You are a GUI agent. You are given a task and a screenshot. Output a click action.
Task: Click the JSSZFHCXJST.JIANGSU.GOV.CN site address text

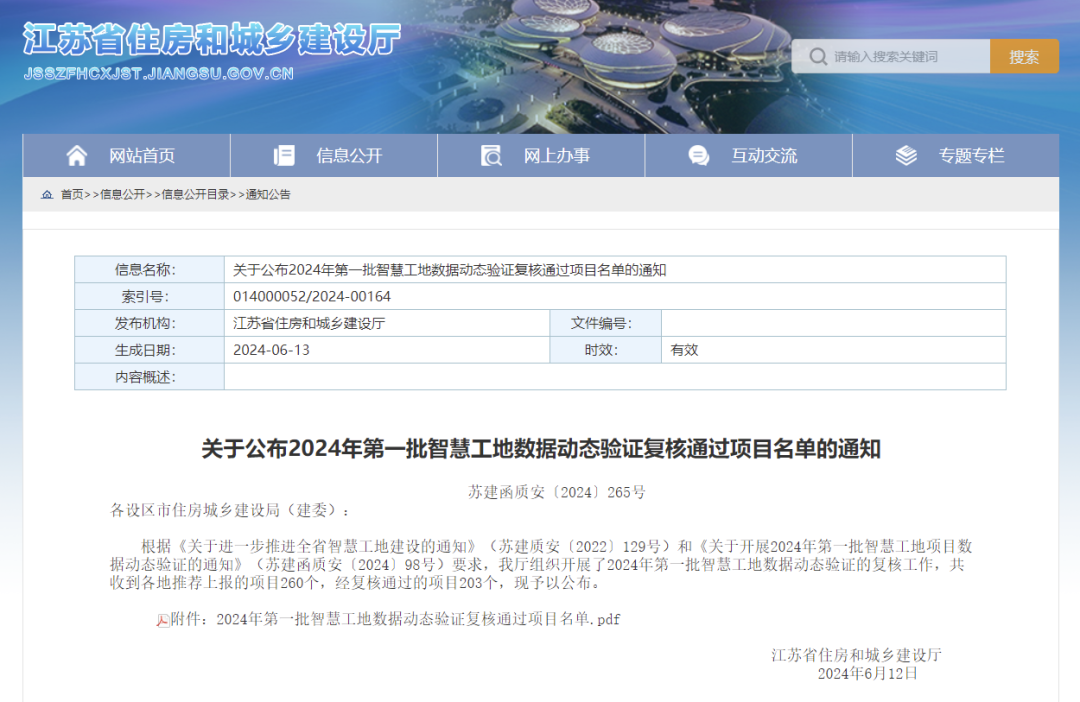pos(158,74)
